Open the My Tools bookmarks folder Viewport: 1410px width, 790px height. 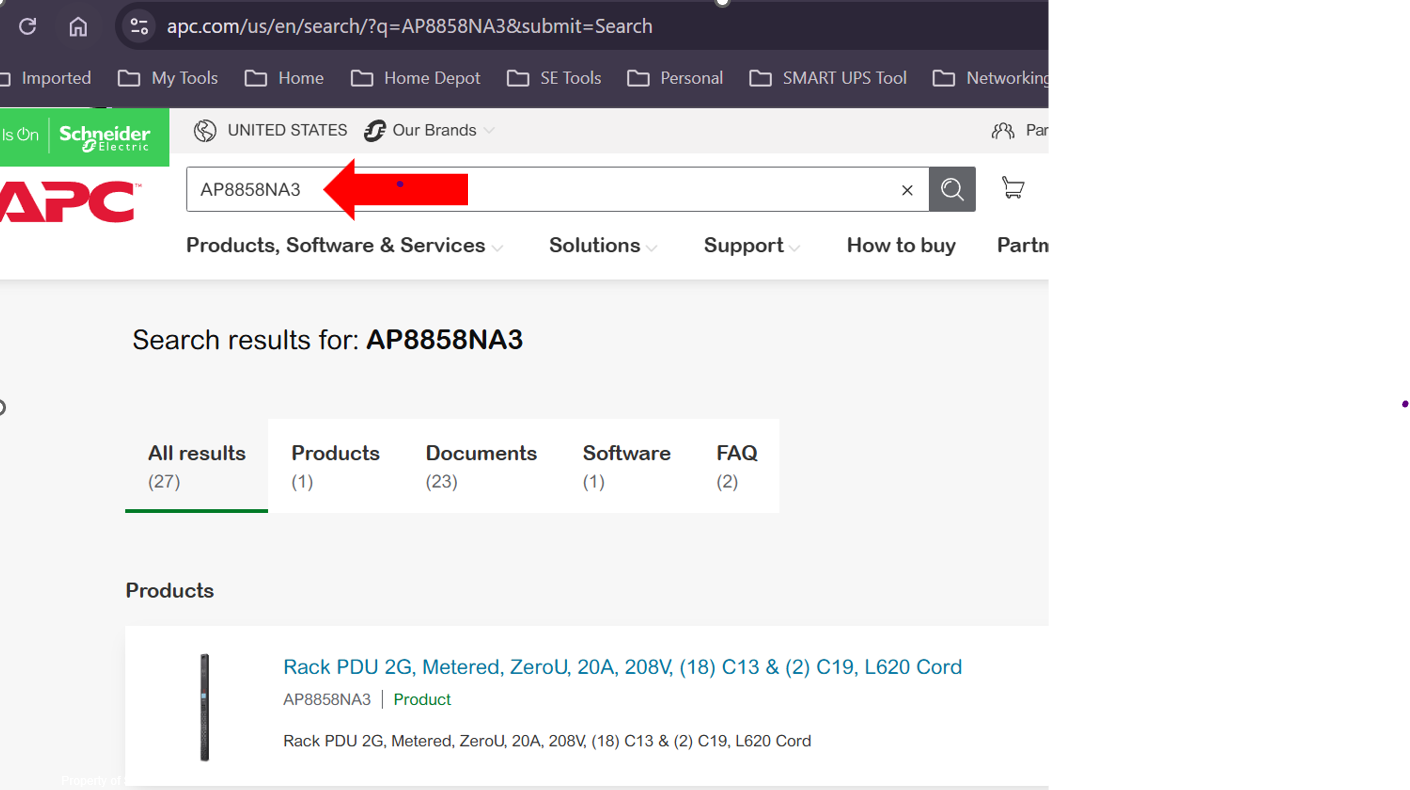pos(168,78)
